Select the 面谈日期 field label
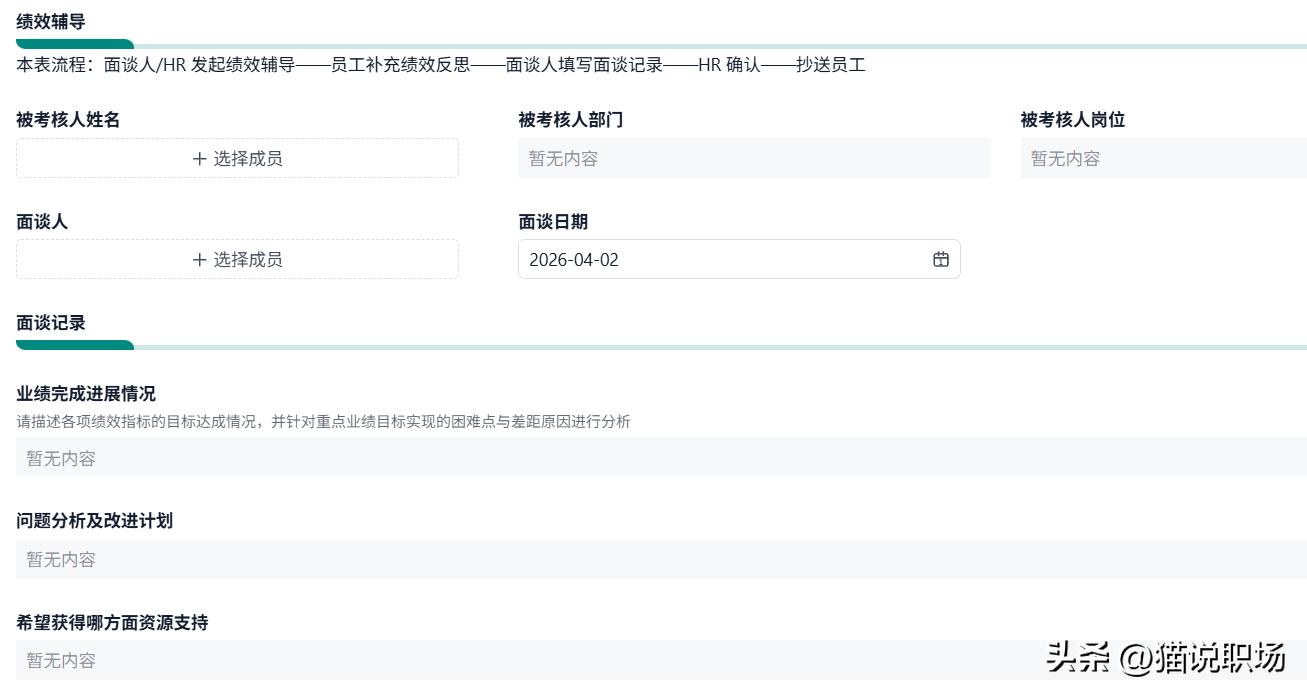 (551, 222)
